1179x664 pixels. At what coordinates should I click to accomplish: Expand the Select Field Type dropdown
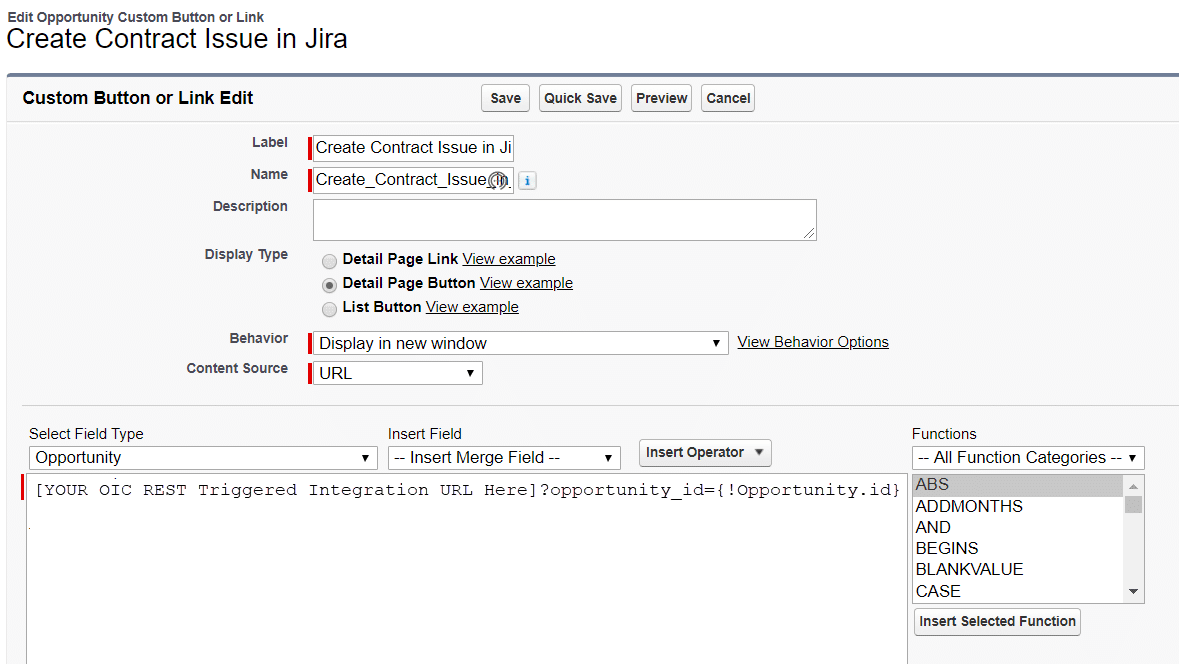pyautogui.click(x=203, y=457)
